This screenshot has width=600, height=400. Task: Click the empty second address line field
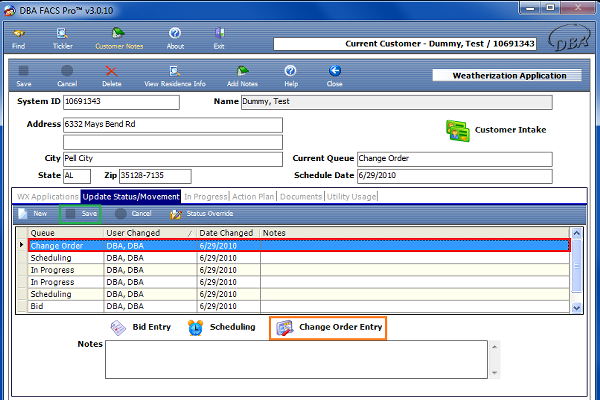[x=173, y=142]
